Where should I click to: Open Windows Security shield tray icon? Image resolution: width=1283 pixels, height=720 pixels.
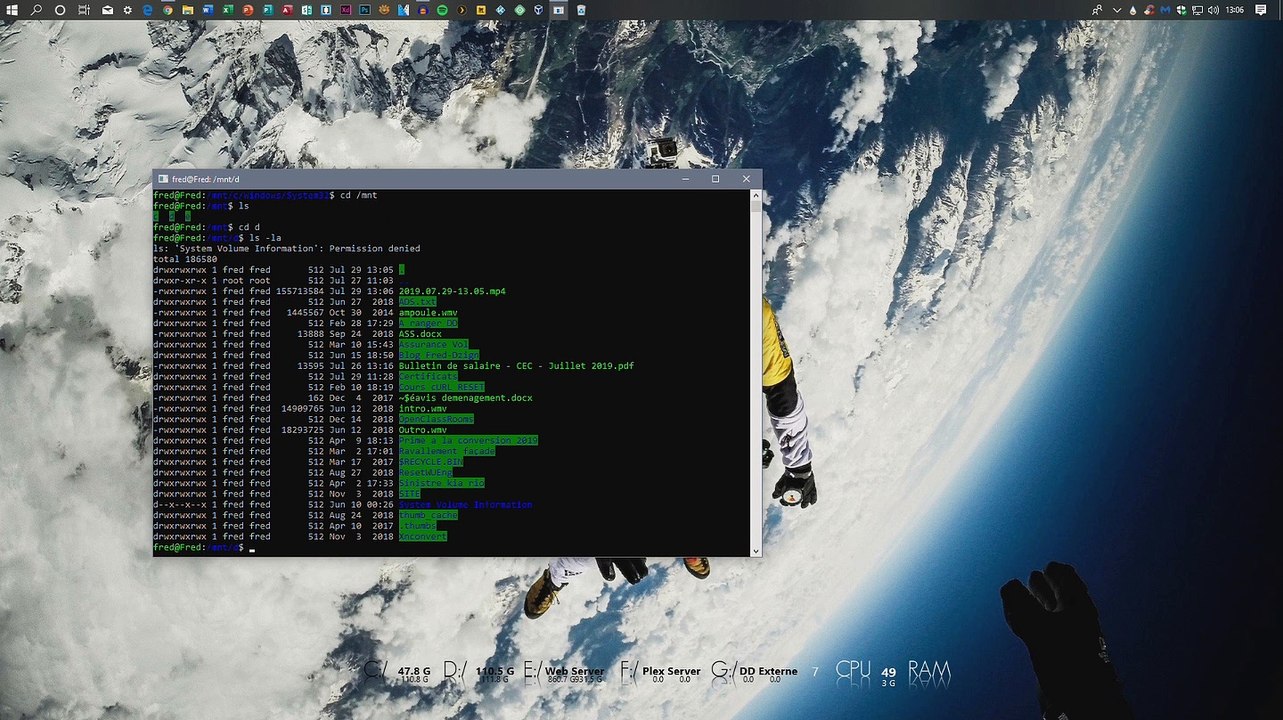tap(1181, 10)
